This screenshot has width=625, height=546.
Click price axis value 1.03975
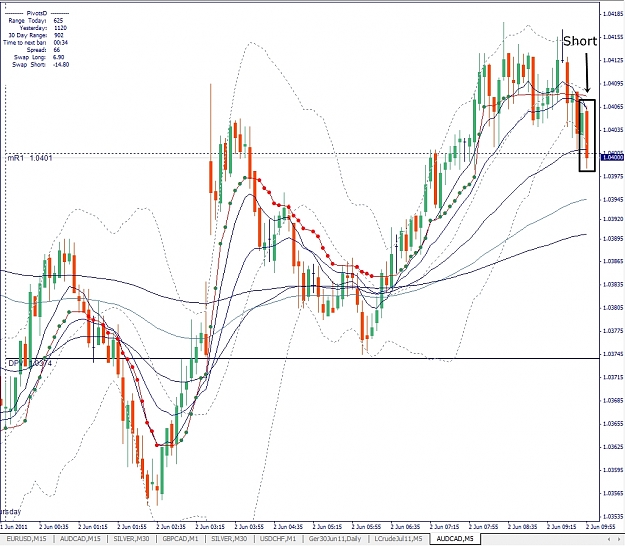613,176
